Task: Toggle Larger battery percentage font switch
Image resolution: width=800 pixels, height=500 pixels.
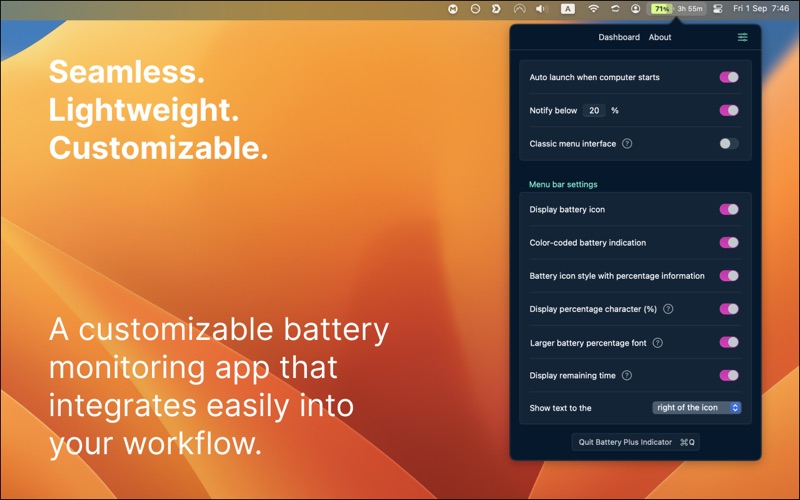Action: click(x=729, y=342)
